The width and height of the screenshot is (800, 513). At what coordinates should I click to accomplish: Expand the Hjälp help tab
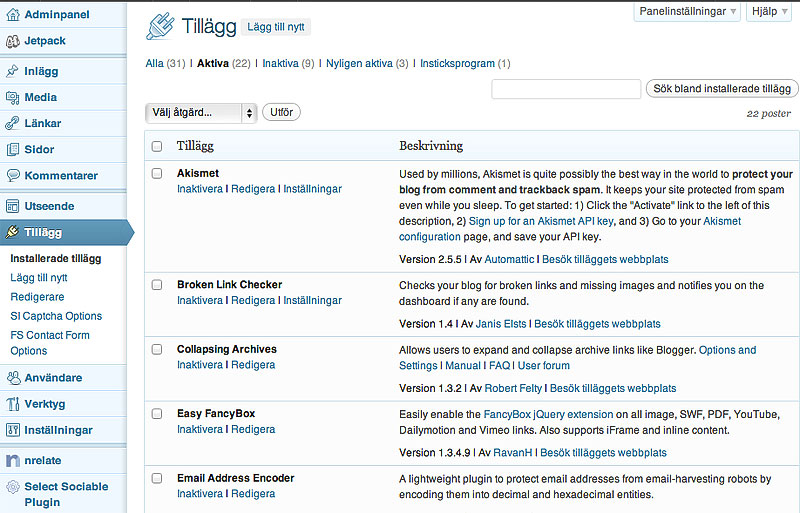(x=769, y=12)
